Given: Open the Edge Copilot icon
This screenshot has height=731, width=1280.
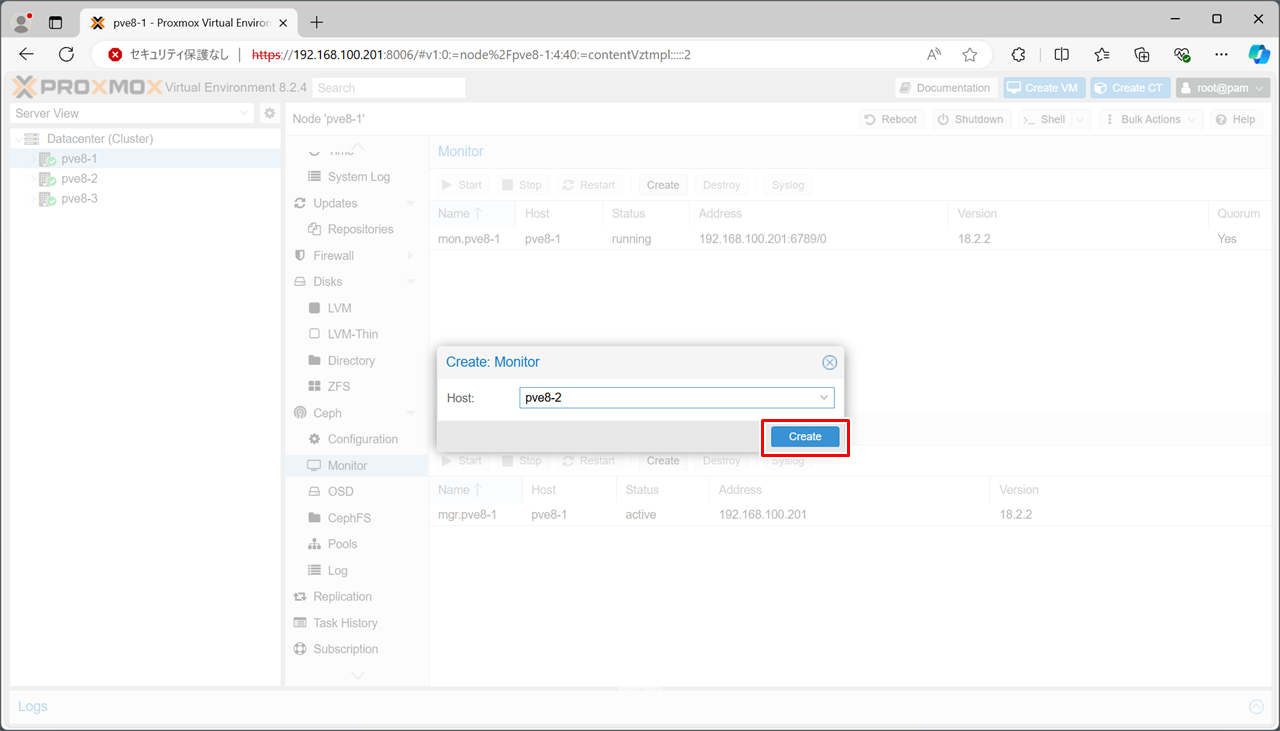Looking at the screenshot, I should point(1257,55).
